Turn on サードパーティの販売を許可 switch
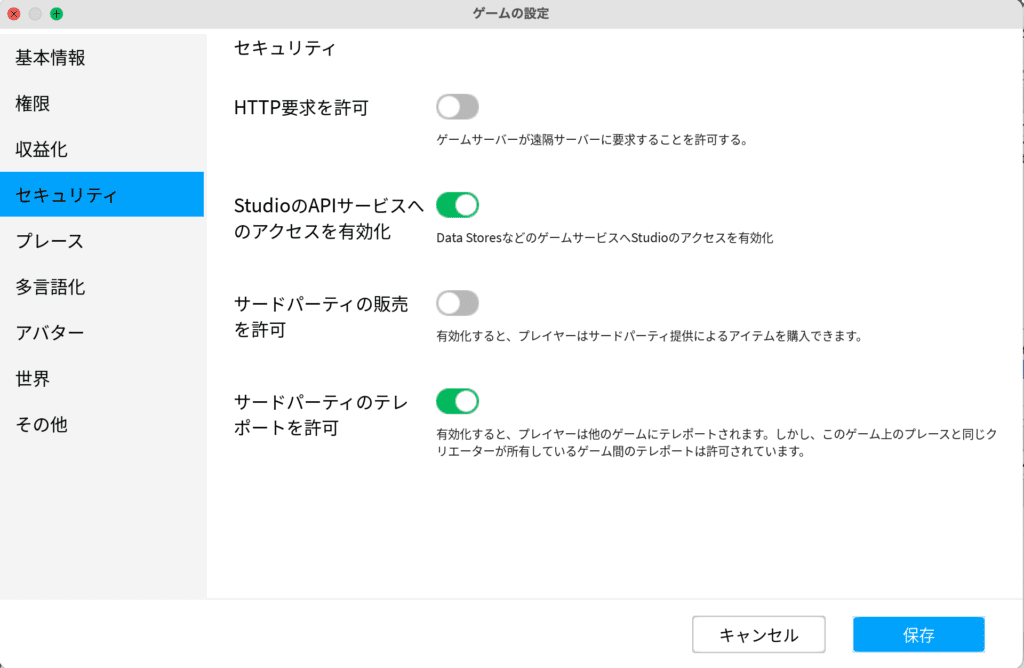 [457, 303]
